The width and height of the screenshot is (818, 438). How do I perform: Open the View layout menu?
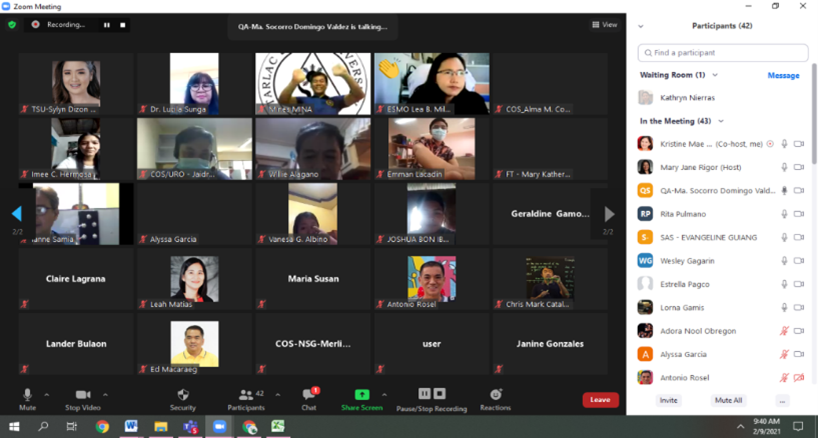604,25
